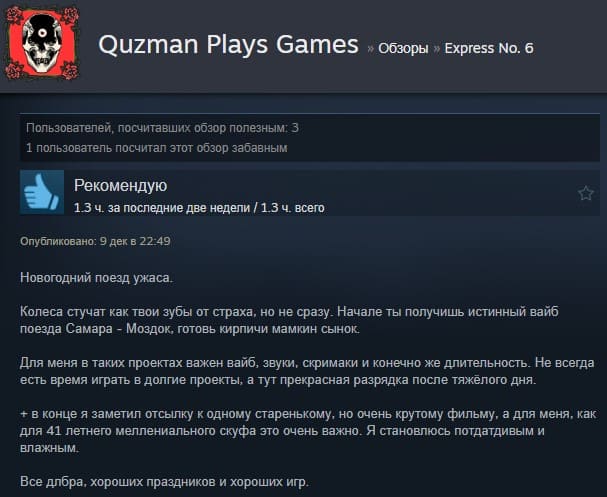607x497 pixels.
Task: Click the closing line Все длбра
Action: coord(165,482)
